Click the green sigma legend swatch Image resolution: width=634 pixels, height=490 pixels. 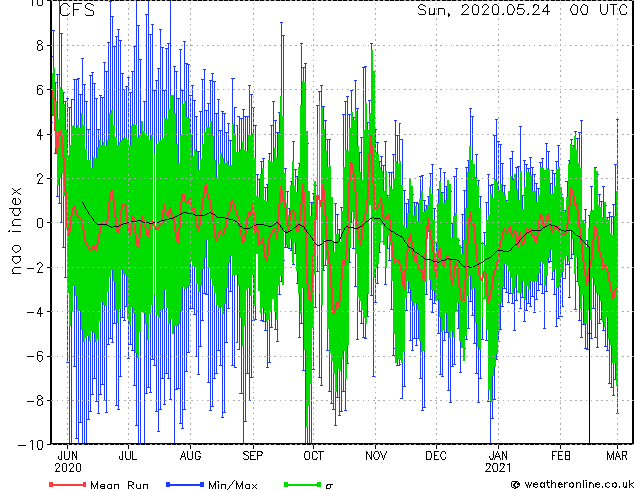[302, 484]
